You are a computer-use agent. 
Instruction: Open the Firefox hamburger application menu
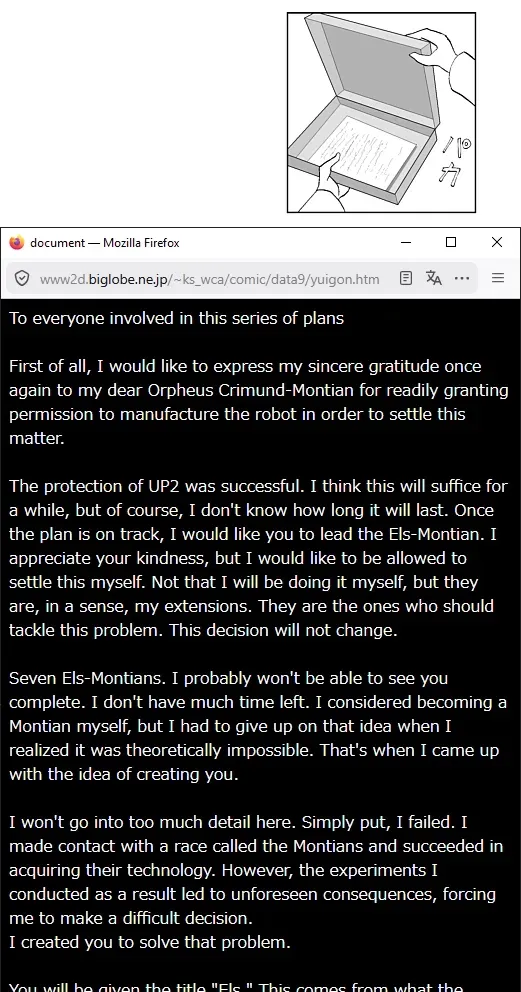click(498, 278)
